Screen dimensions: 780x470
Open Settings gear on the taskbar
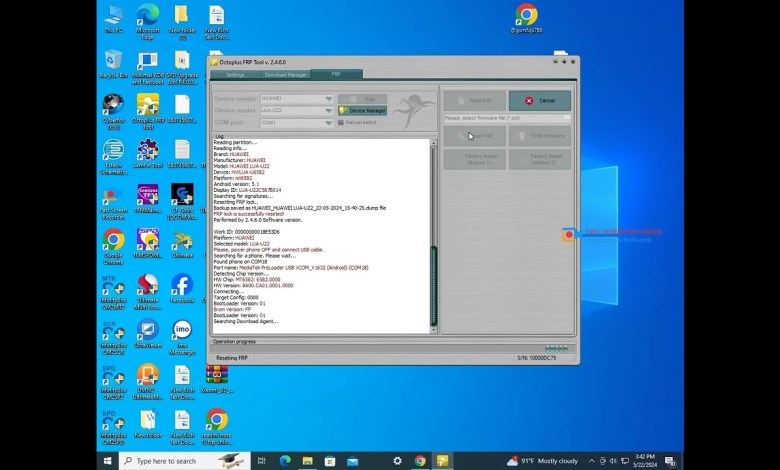(x=397, y=461)
